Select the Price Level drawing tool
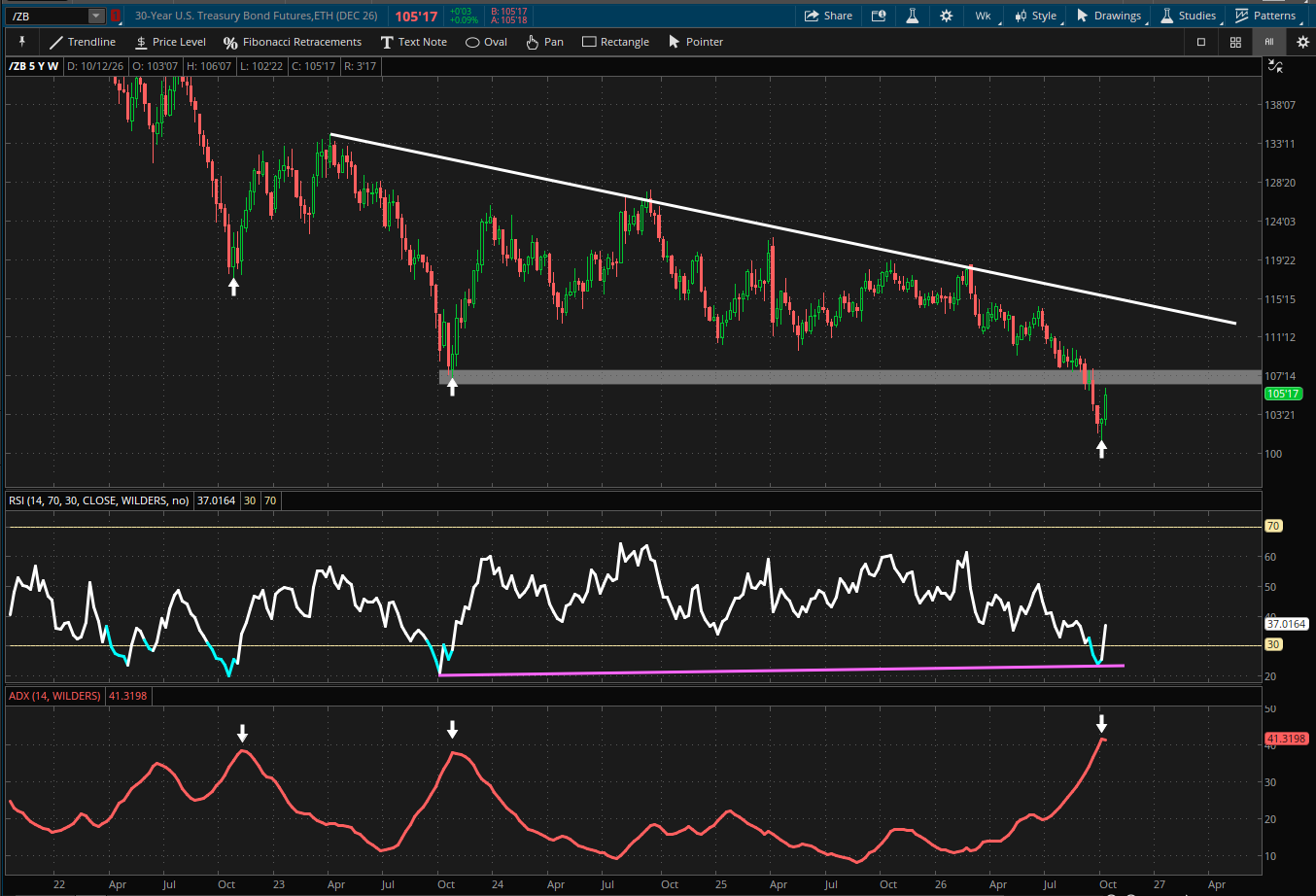Viewport: 1316px width, 896px height. [x=170, y=42]
